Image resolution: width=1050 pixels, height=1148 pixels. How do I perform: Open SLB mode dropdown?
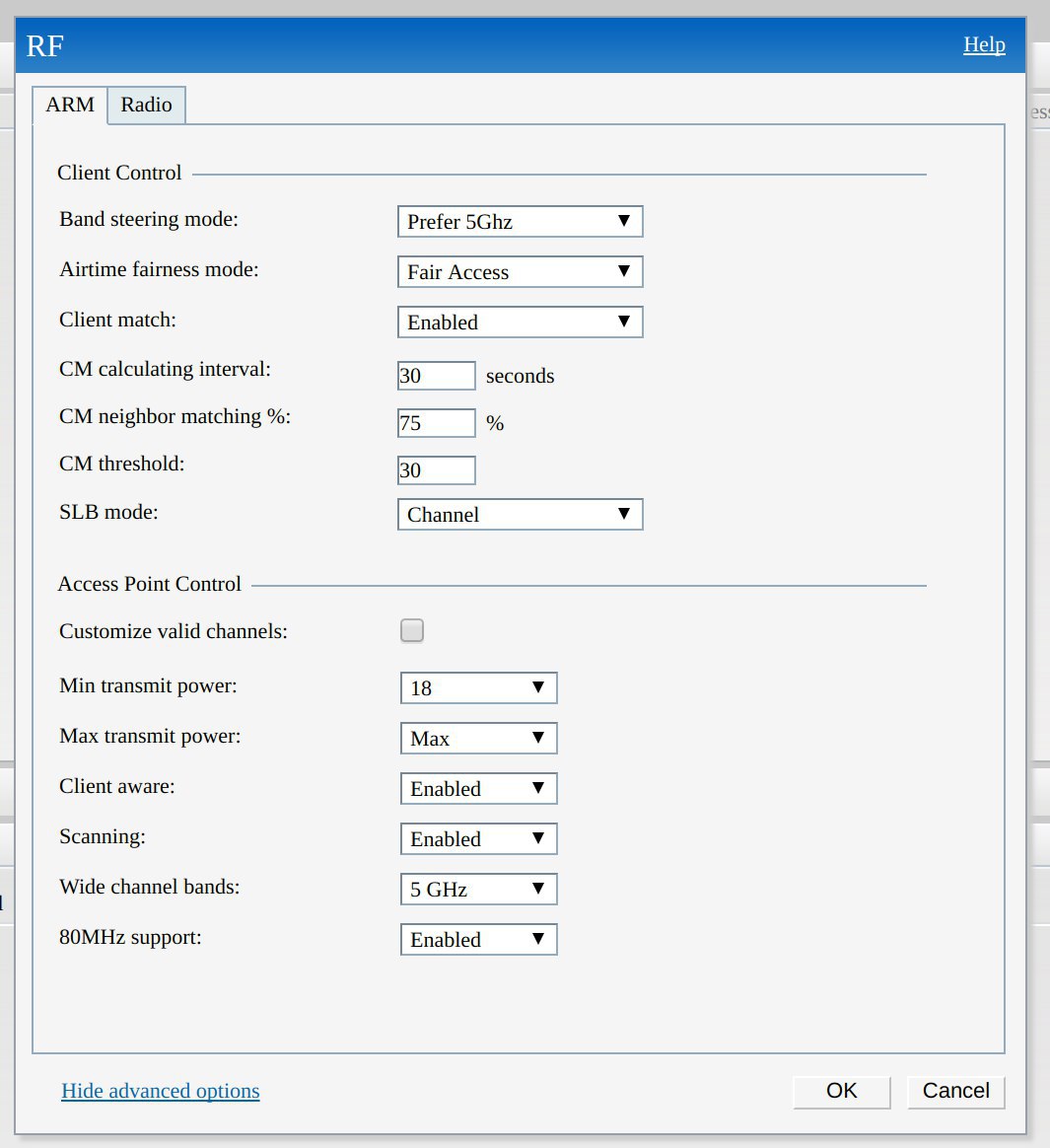[x=521, y=515]
